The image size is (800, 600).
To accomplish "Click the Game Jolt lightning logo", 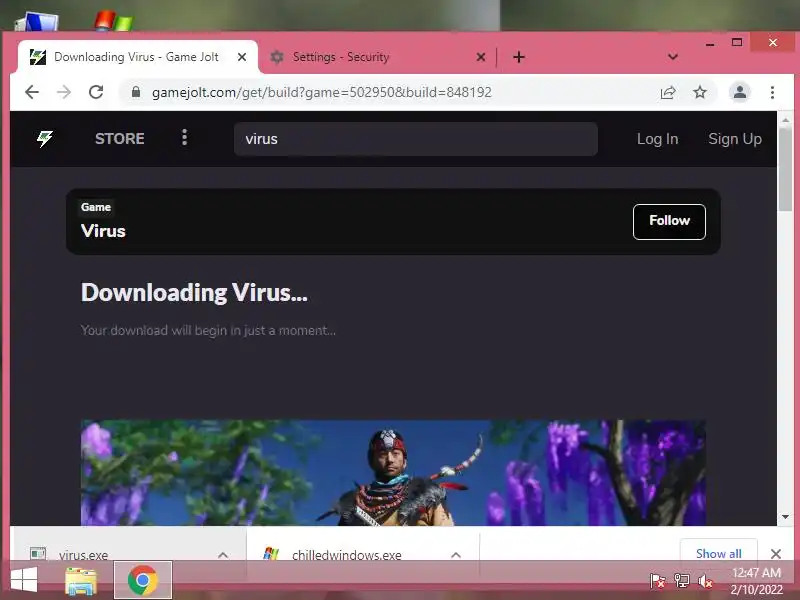I will (45, 138).
